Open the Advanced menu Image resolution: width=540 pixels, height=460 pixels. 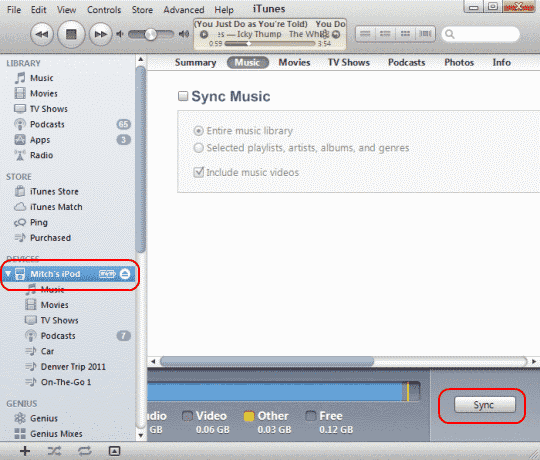click(x=184, y=10)
